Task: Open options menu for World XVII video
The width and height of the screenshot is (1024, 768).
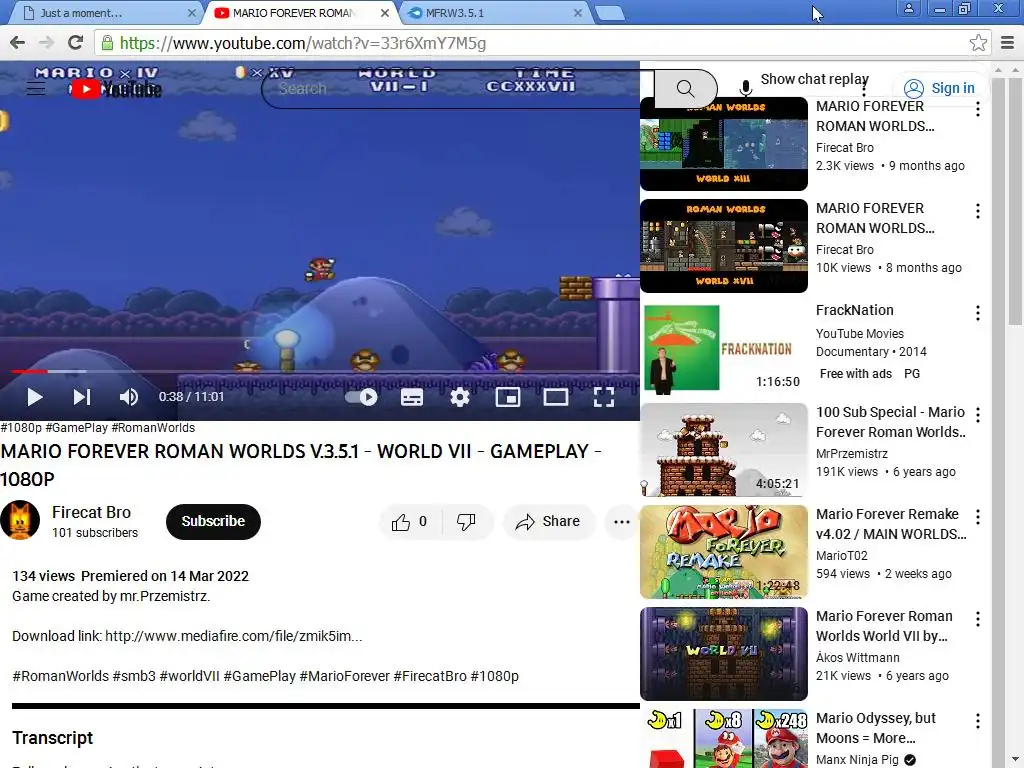Action: 978,211
